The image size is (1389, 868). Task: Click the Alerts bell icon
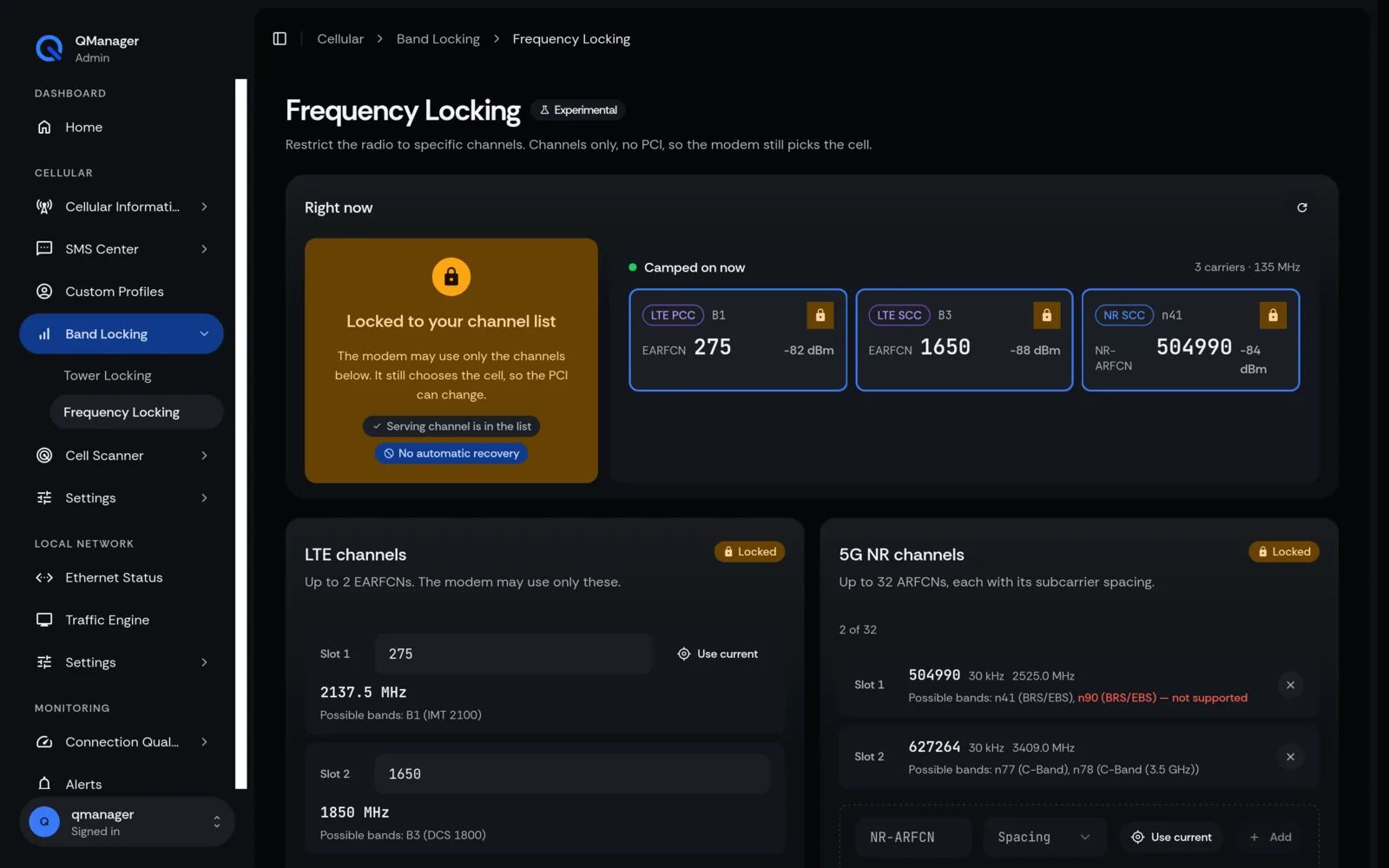click(44, 784)
